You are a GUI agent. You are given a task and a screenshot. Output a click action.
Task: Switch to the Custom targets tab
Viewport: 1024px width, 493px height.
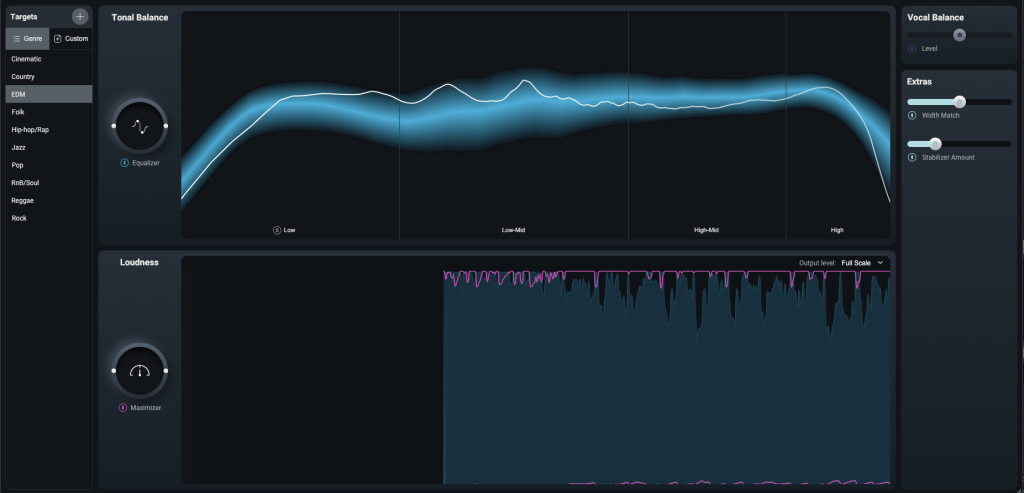click(x=70, y=39)
